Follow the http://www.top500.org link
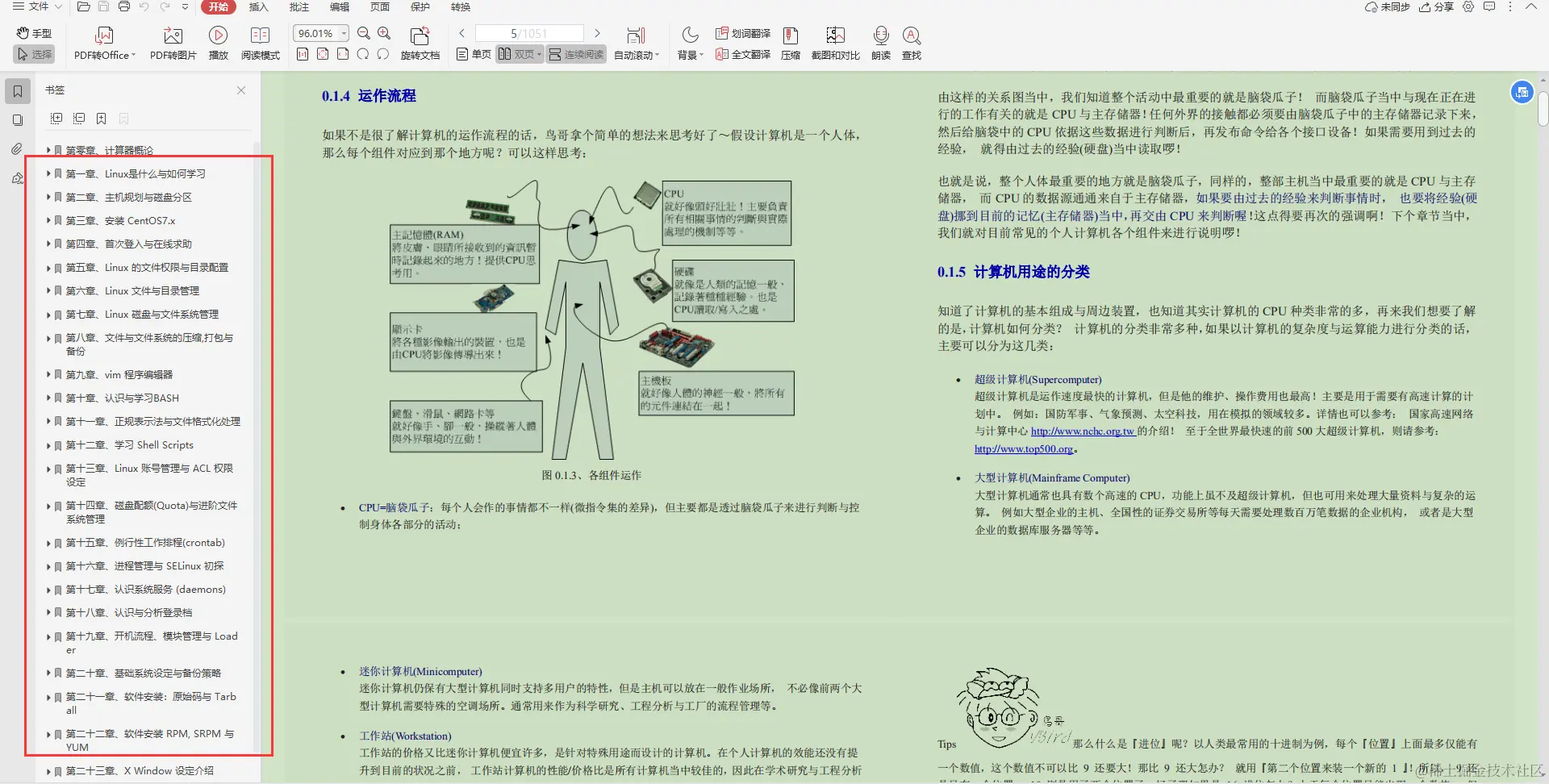This screenshot has height=784, width=1549. (1023, 448)
